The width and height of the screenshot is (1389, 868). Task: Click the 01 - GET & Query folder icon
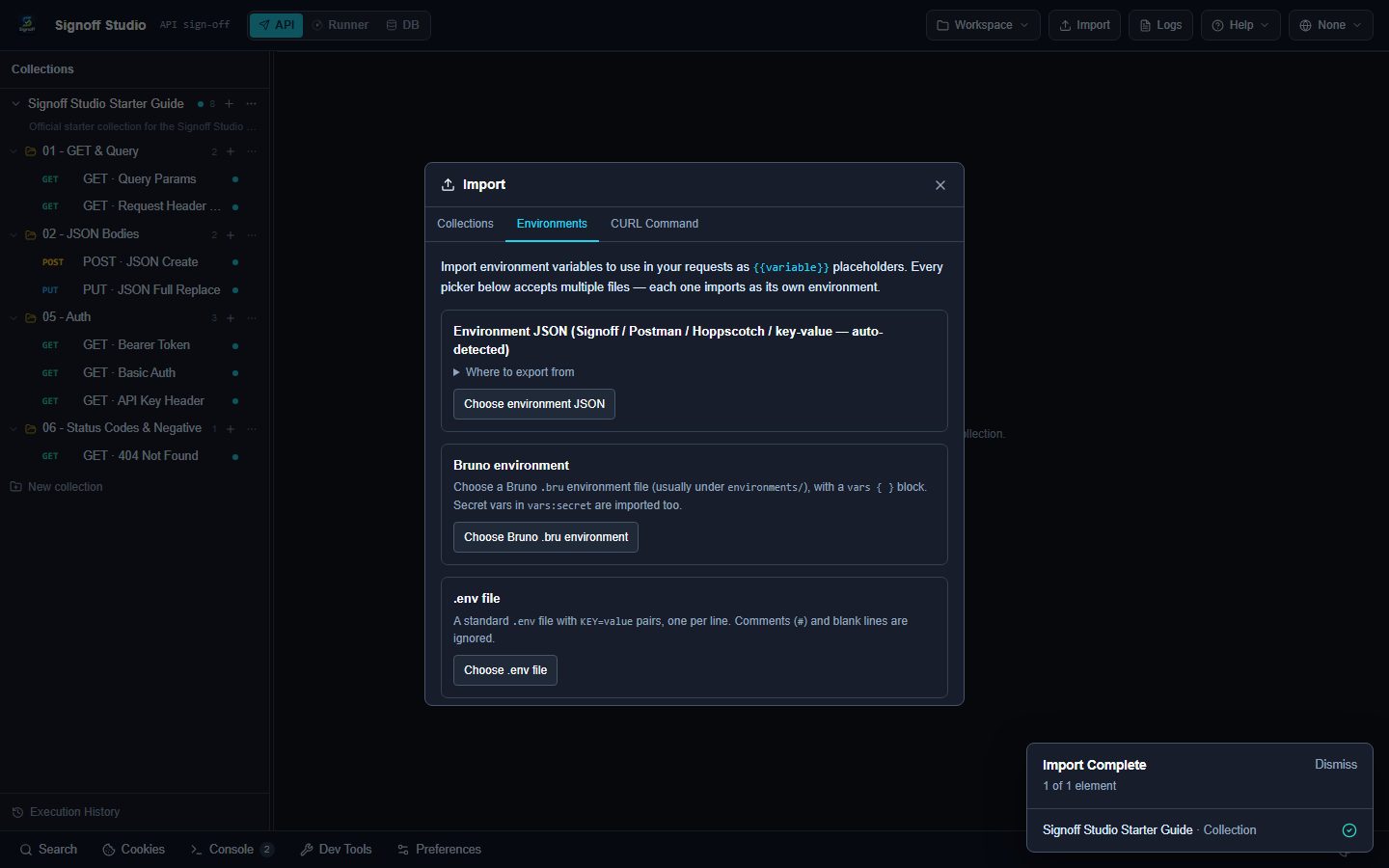(31, 151)
